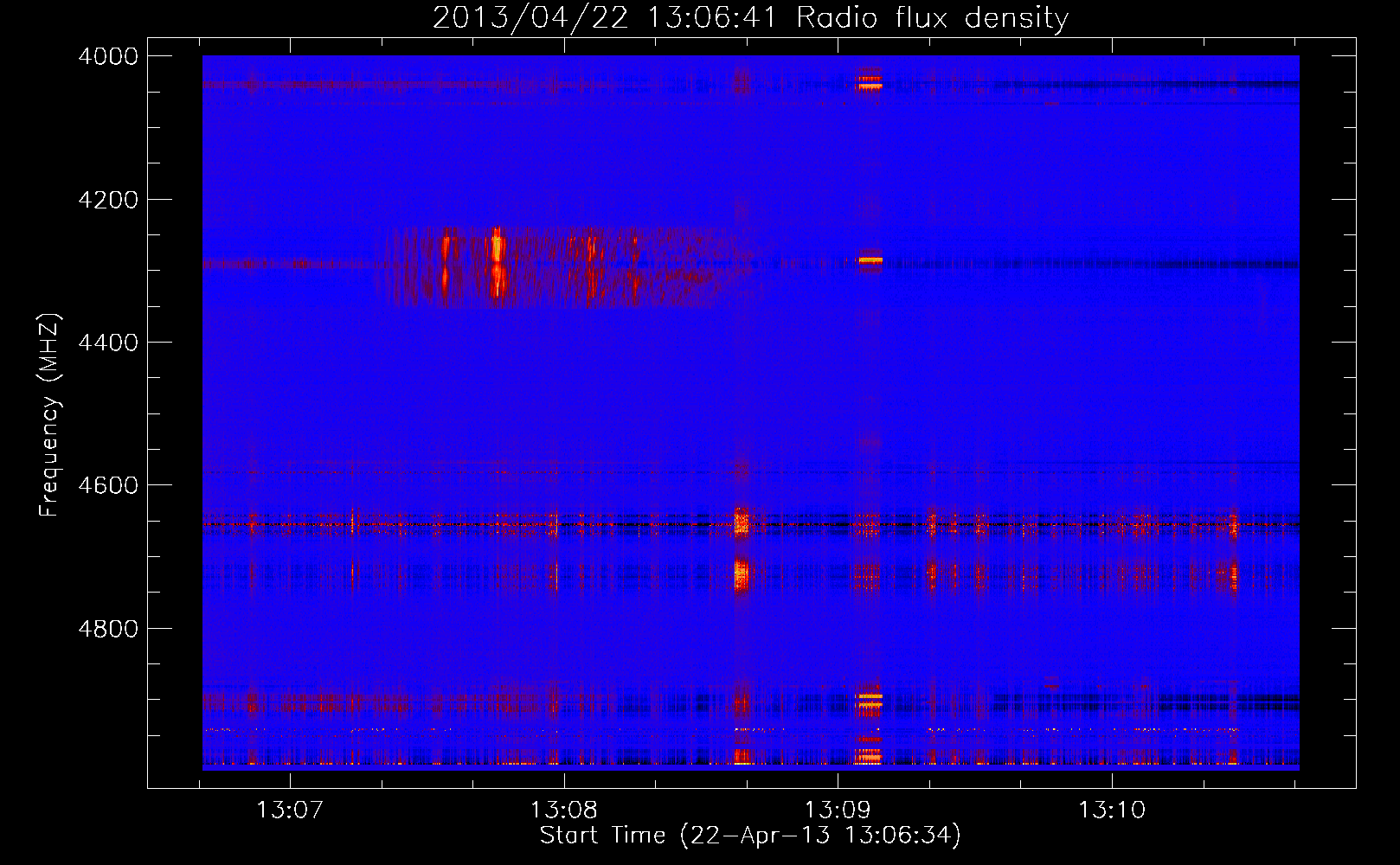
Task: Select the 4400 frequency axis label
Action: pyautogui.click(x=108, y=343)
